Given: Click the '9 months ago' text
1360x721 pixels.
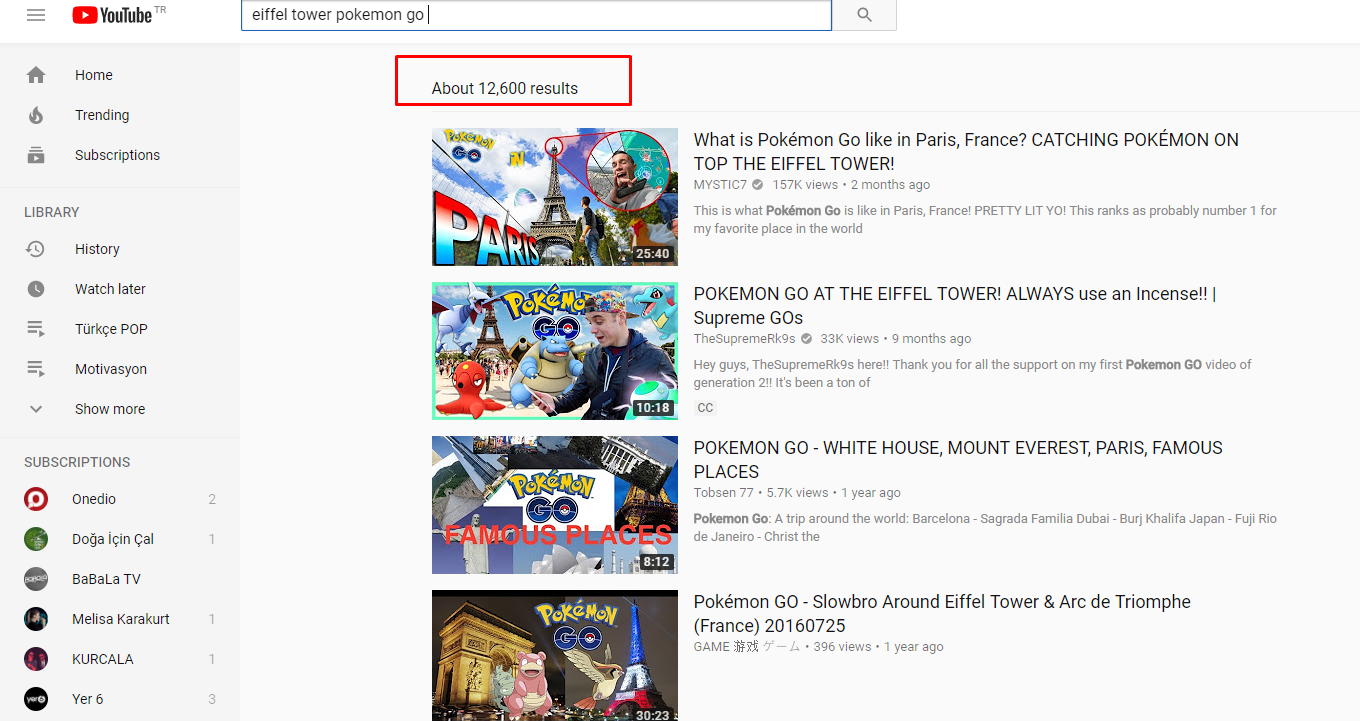Looking at the screenshot, I should tap(932, 339).
